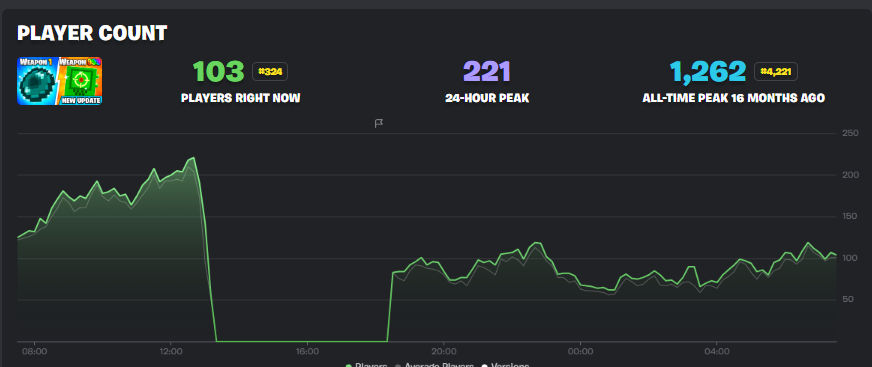Click the 50 y-axis label
Viewport: 872px width, 367px height.
pos(848,300)
